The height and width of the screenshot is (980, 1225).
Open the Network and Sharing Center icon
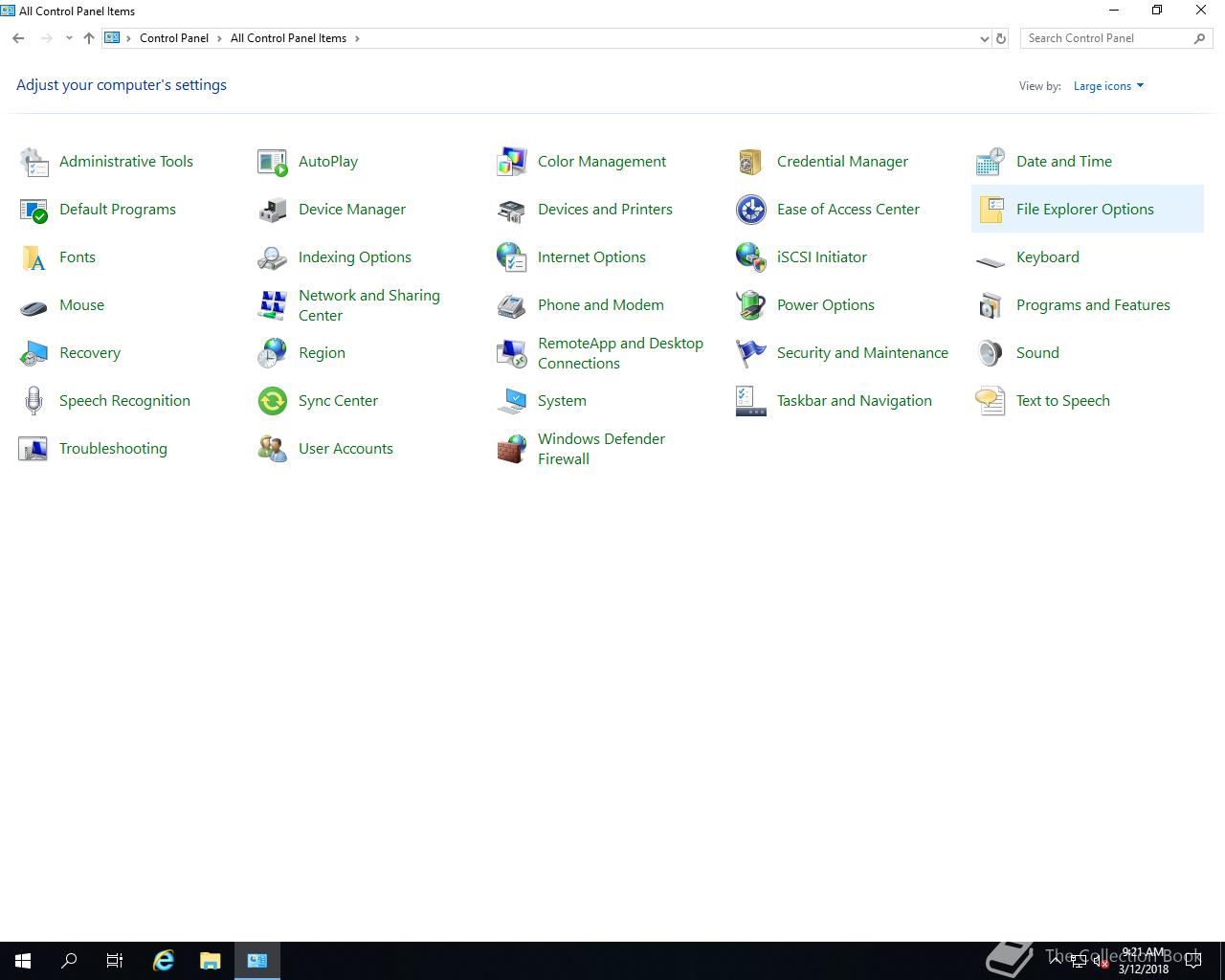click(x=273, y=305)
